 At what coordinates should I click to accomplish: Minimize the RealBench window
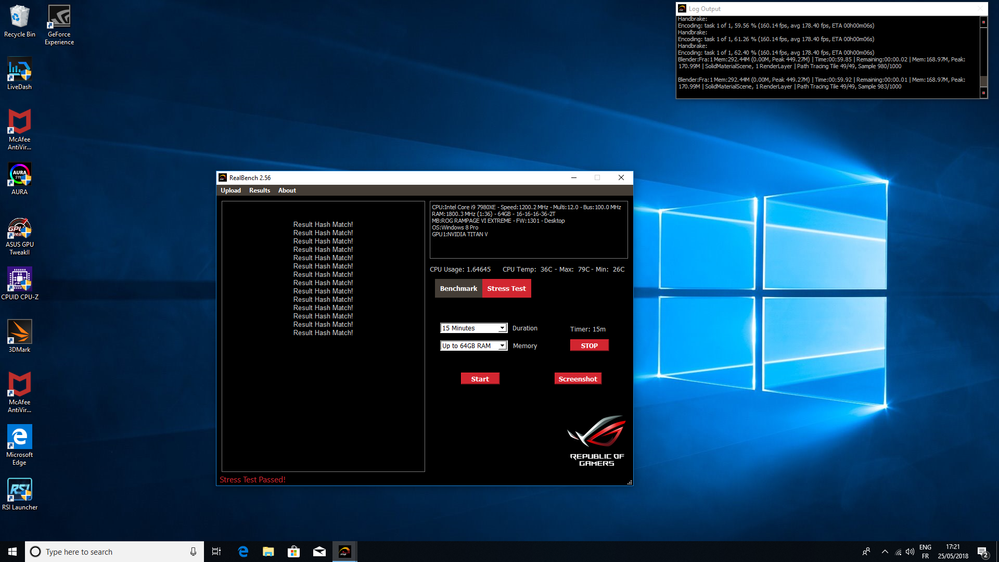tap(574, 178)
